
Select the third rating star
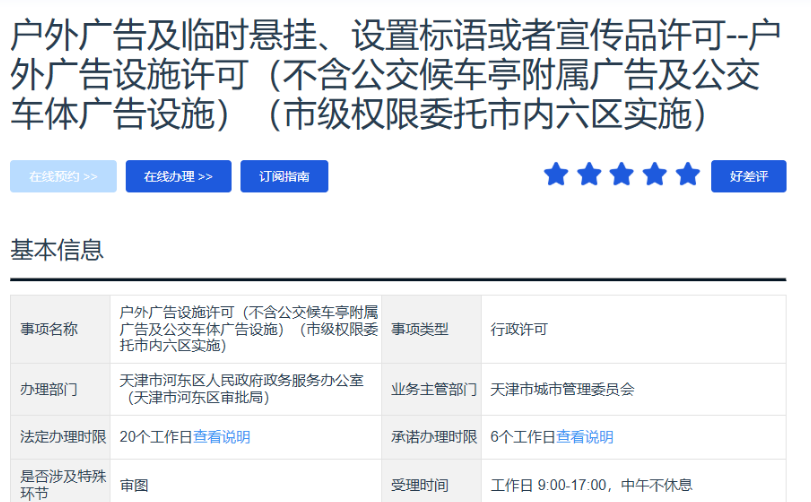click(622, 175)
